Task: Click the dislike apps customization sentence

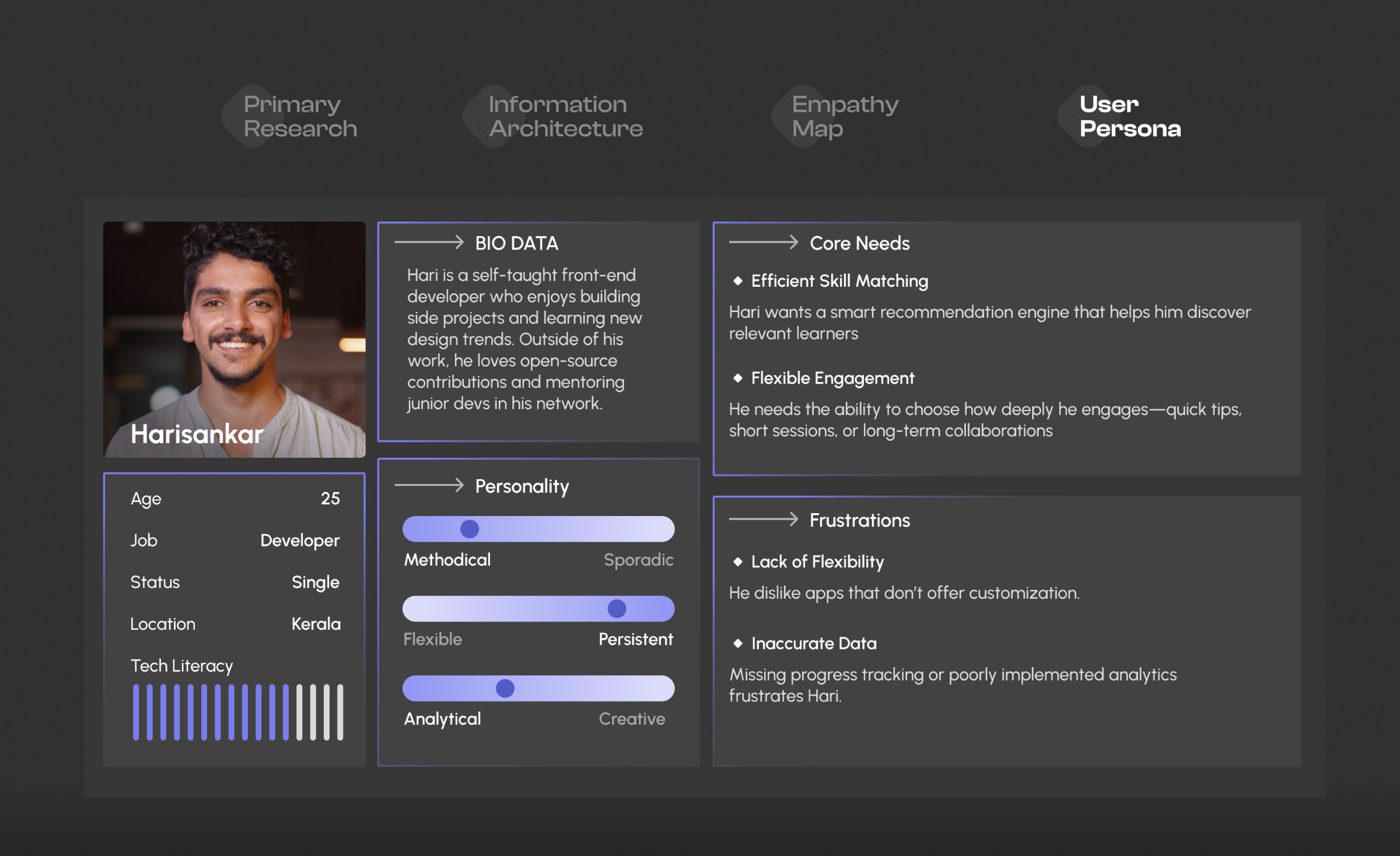Action: pos(904,593)
